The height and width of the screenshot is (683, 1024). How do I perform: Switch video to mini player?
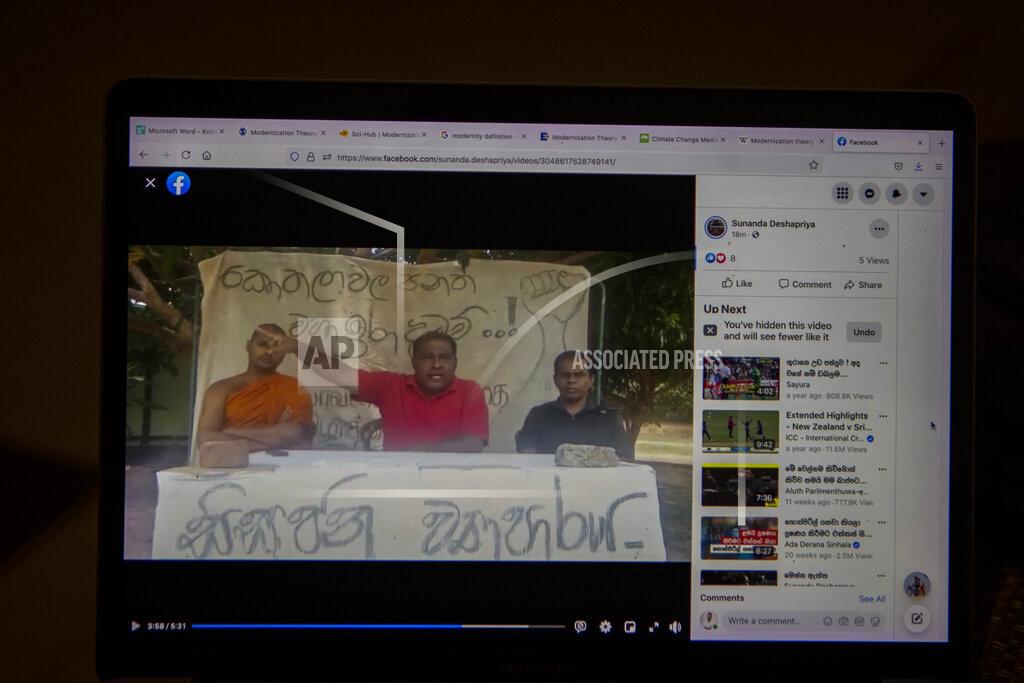click(630, 627)
